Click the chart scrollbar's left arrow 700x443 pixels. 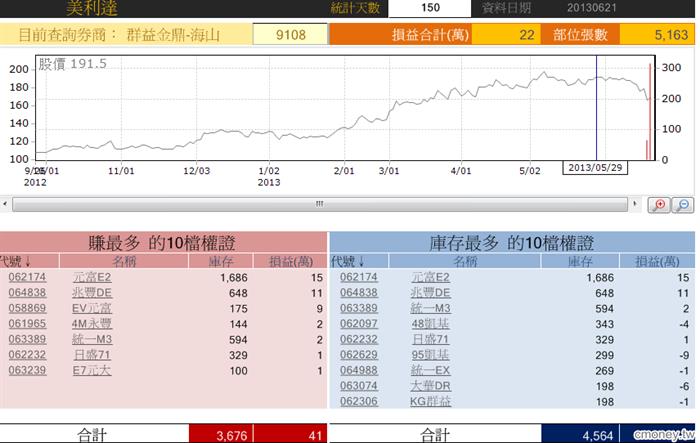coord(5,204)
